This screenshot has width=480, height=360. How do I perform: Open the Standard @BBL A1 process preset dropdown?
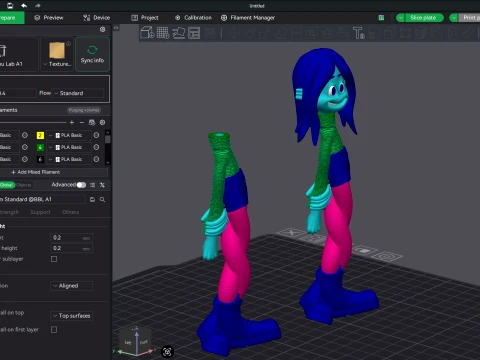click(43, 199)
